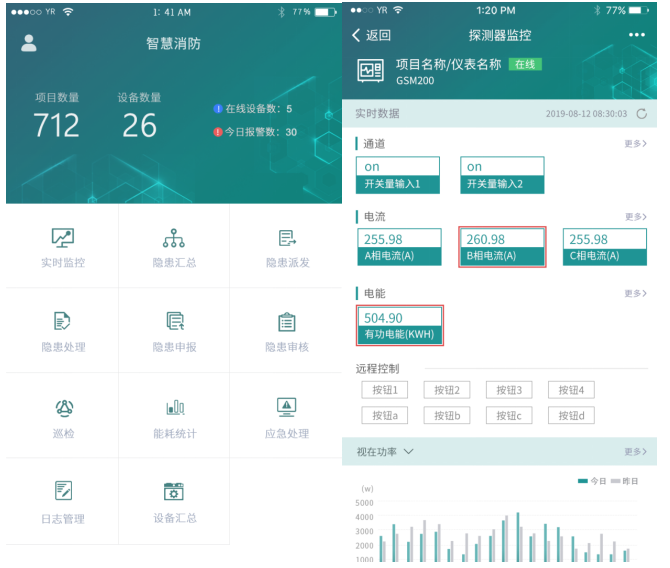Open the 能耗统计 energy statistics icon
Screen dimensions: 670x568
[x=174, y=407]
